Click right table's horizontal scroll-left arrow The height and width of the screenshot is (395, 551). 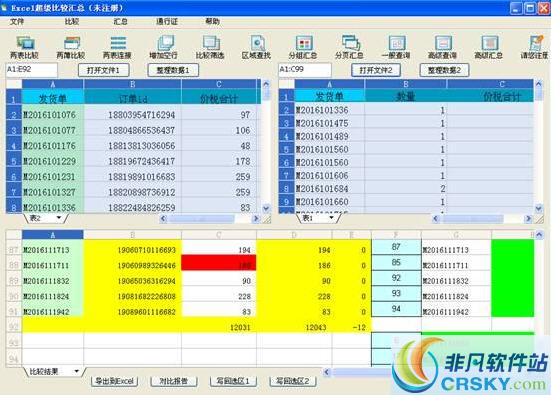pyautogui.click(x=436, y=219)
